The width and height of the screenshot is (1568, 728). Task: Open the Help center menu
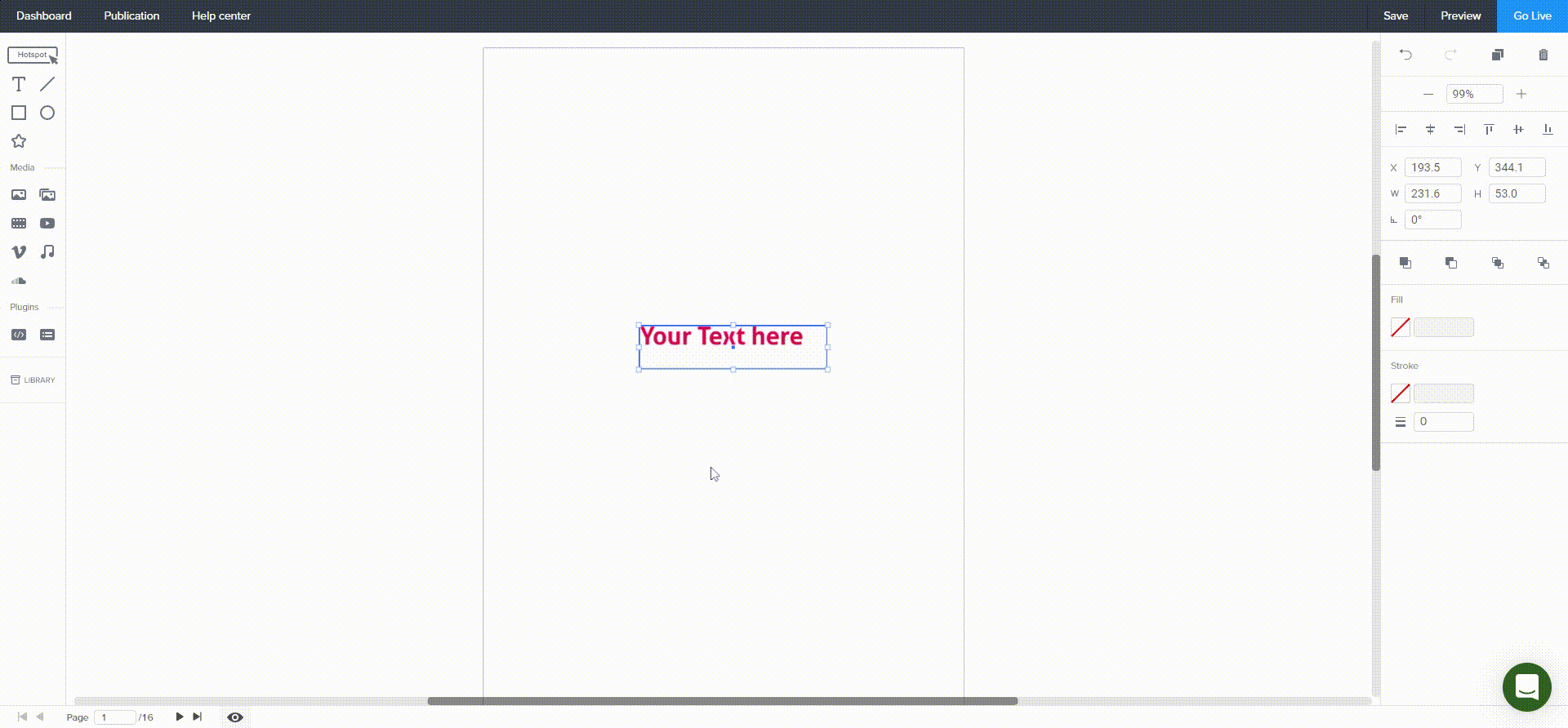click(220, 16)
